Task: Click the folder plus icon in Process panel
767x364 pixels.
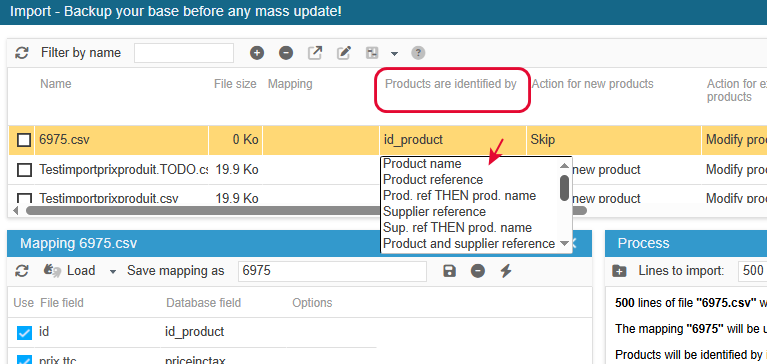Action: point(619,271)
